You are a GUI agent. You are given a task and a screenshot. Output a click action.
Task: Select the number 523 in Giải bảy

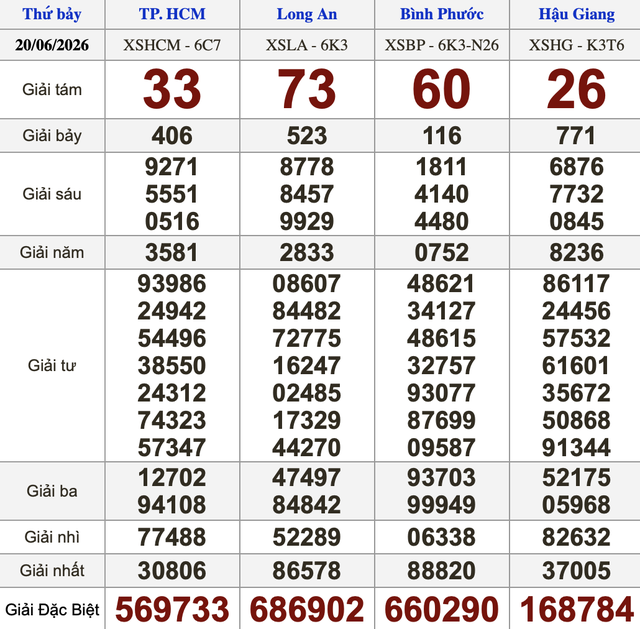coord(307,136)
